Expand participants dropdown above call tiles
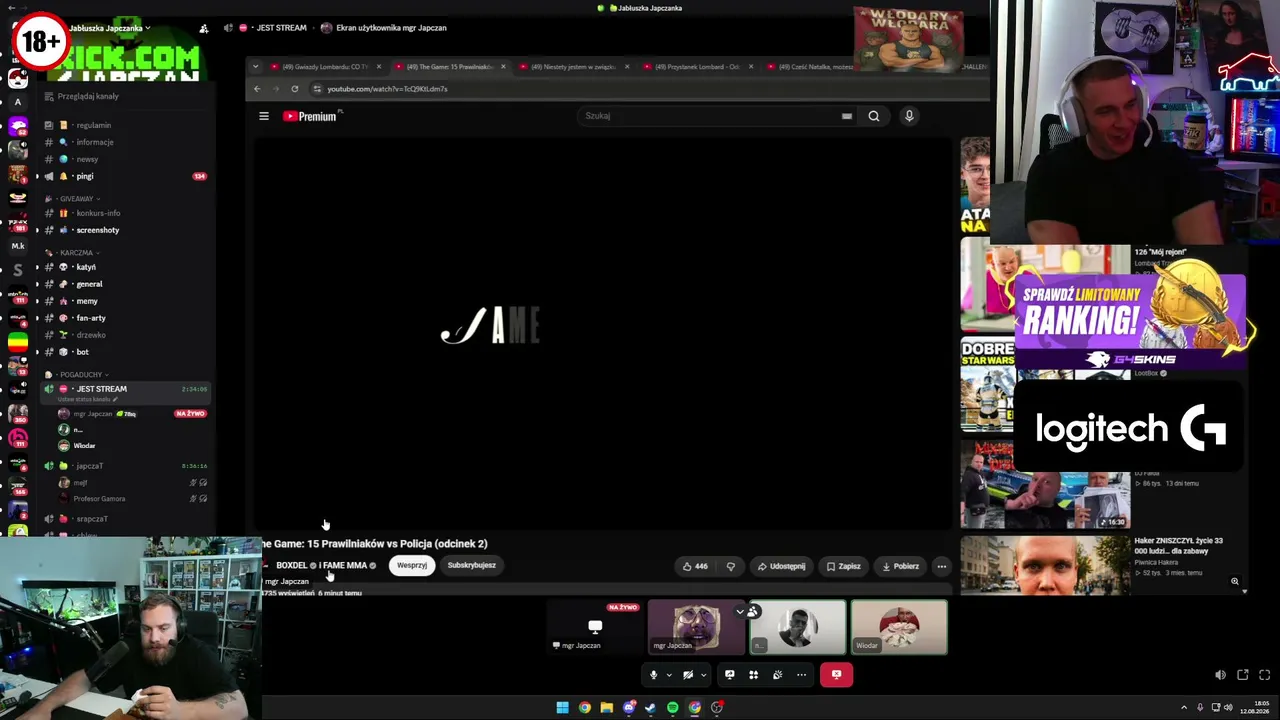Screen dimensions: 1280x720 [x=747, y=612]
